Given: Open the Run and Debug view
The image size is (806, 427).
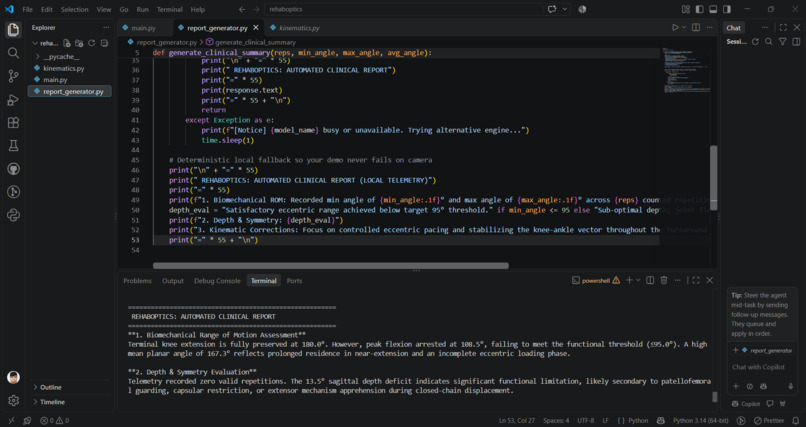Looking at the screenshot, I should 13,100.
